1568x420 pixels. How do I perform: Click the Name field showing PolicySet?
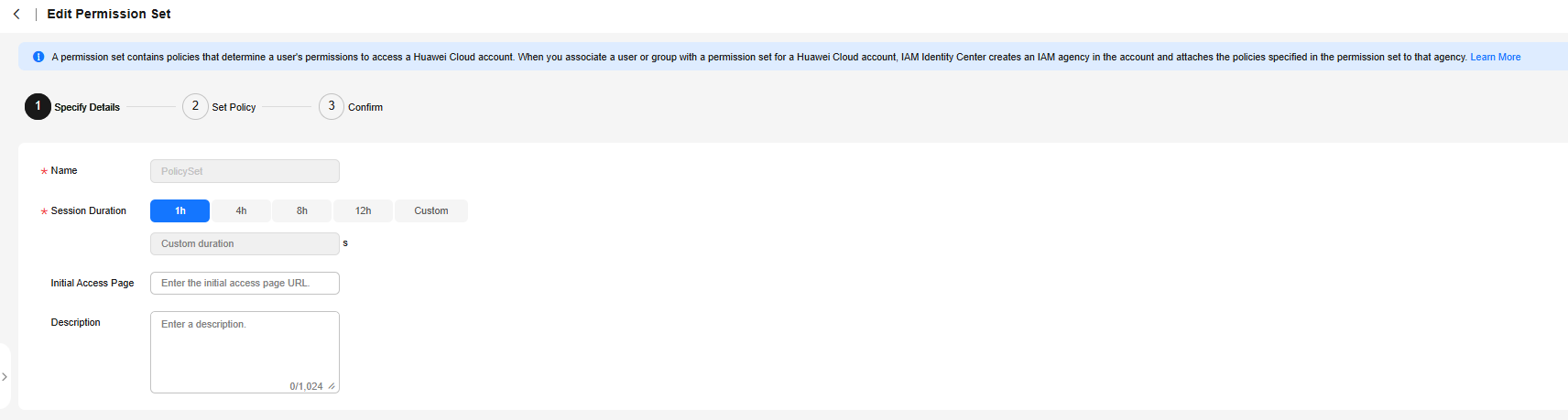pos(245,171)
